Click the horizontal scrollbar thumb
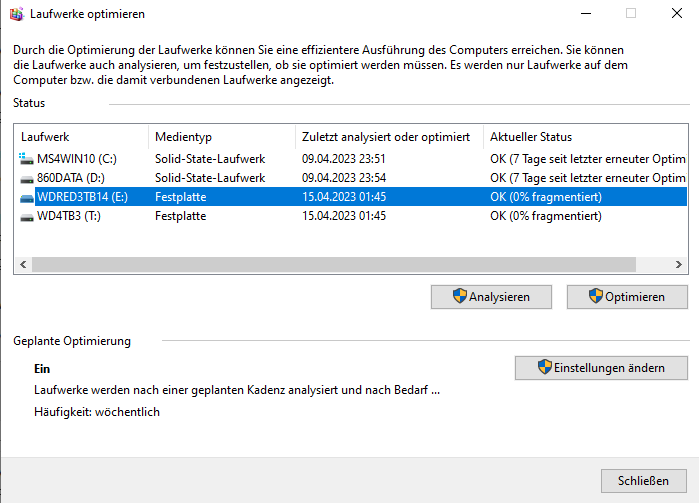The image size is (699, 503). tap(334, 264)
